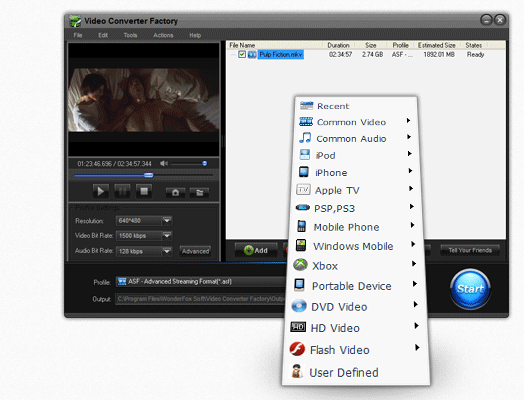Stop the video preview

click(x=144, y=191)
